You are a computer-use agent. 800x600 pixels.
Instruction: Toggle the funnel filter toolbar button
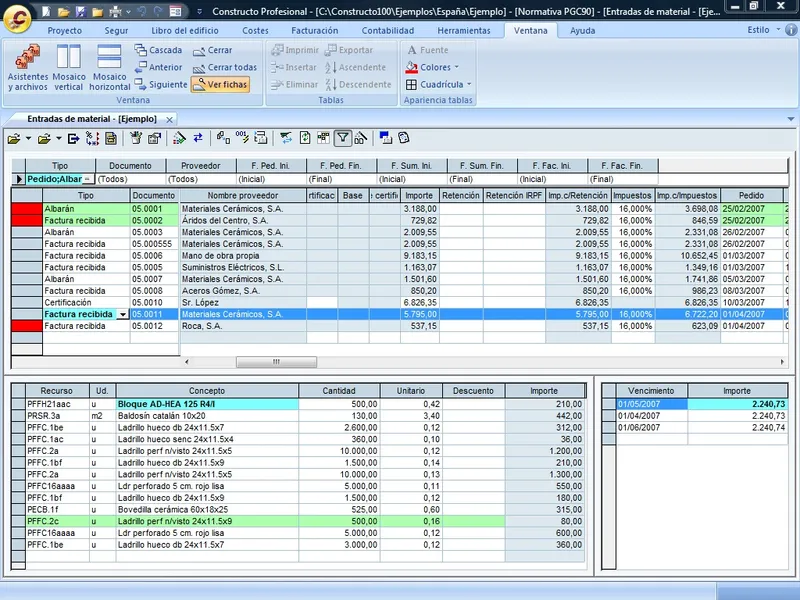click(343, 138)
